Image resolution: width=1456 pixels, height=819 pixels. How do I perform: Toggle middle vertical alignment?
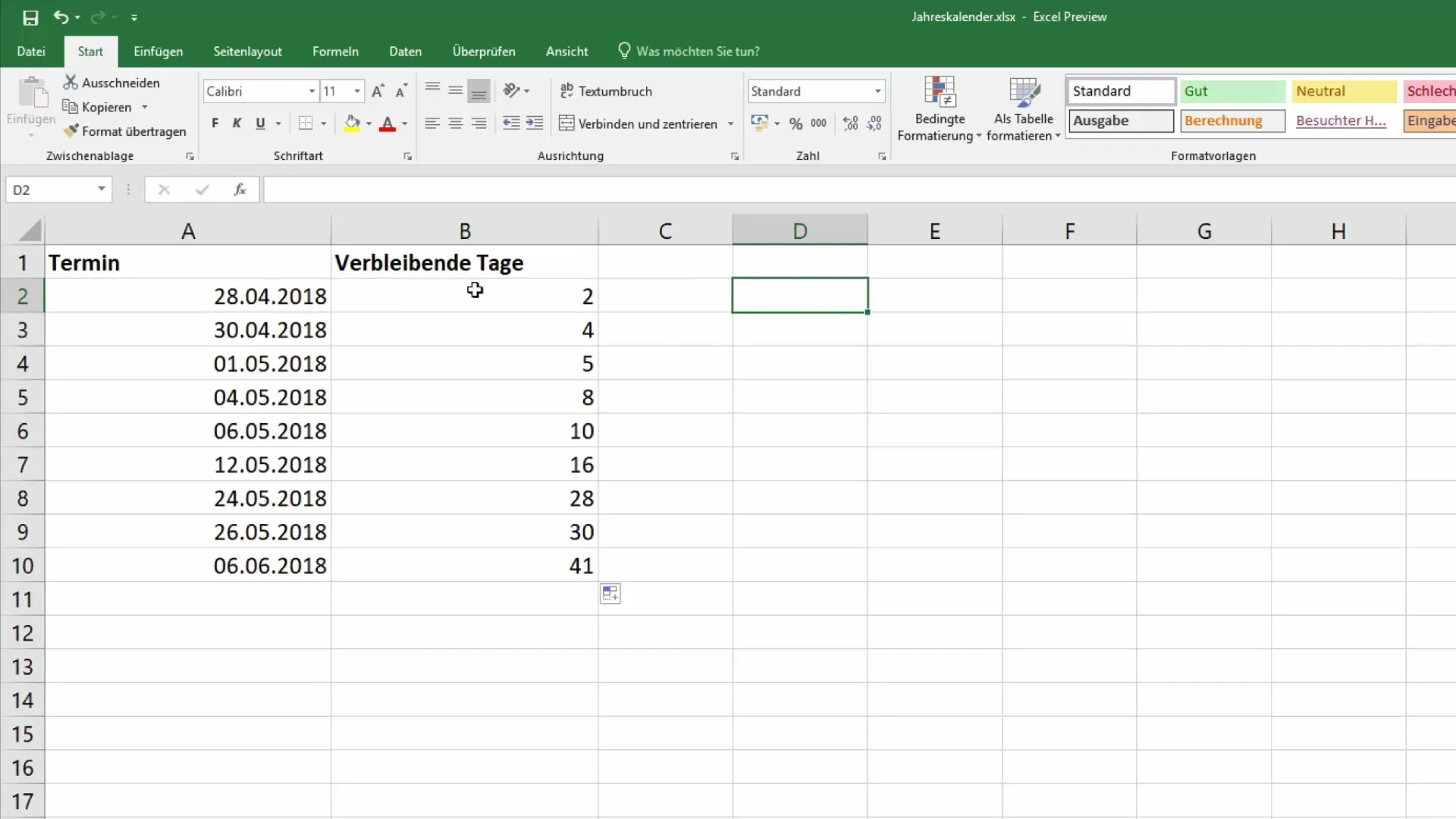point(455,90)
